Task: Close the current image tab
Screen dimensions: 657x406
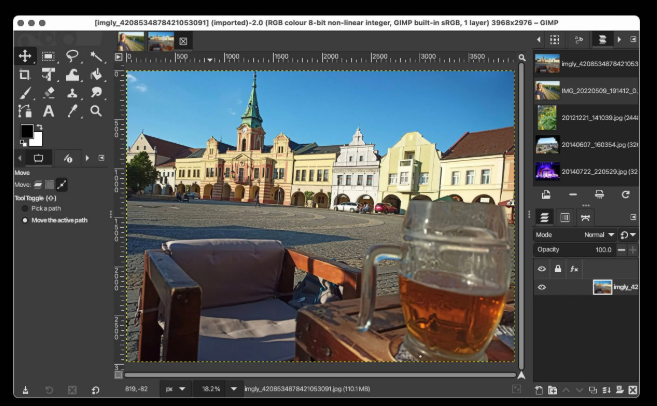Action: click(x=183, y=41)
